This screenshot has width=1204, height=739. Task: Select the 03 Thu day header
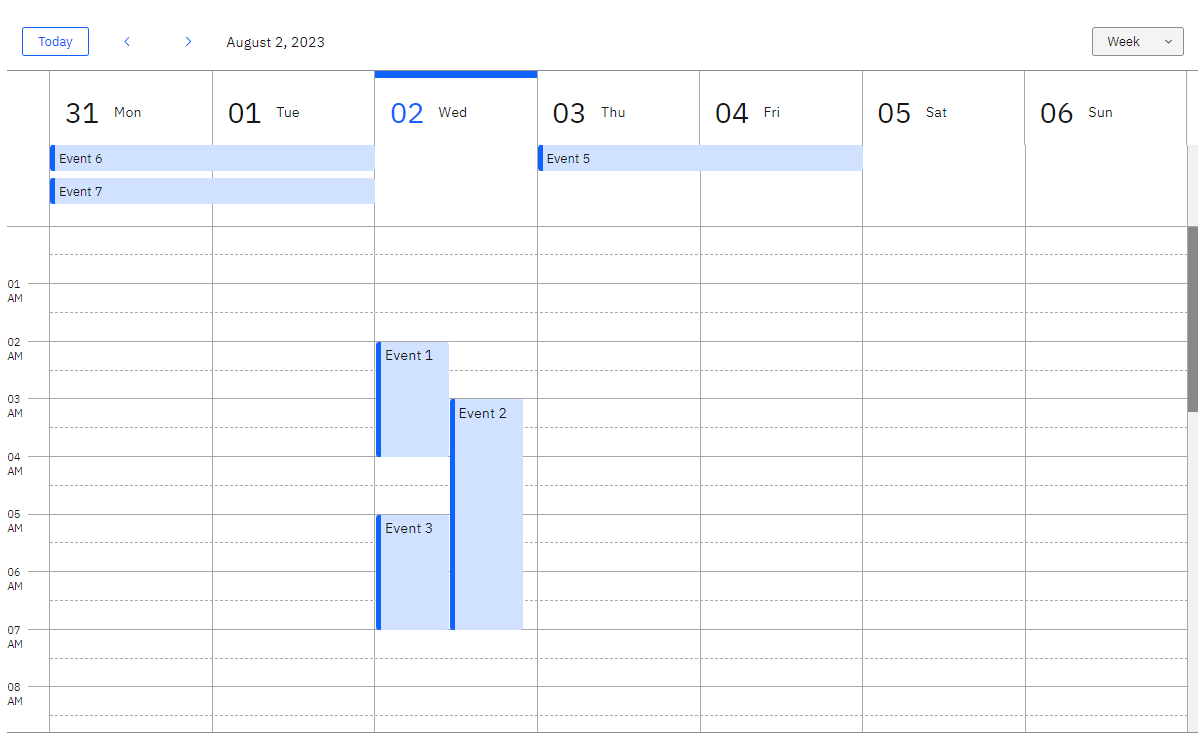pos(618,113)
